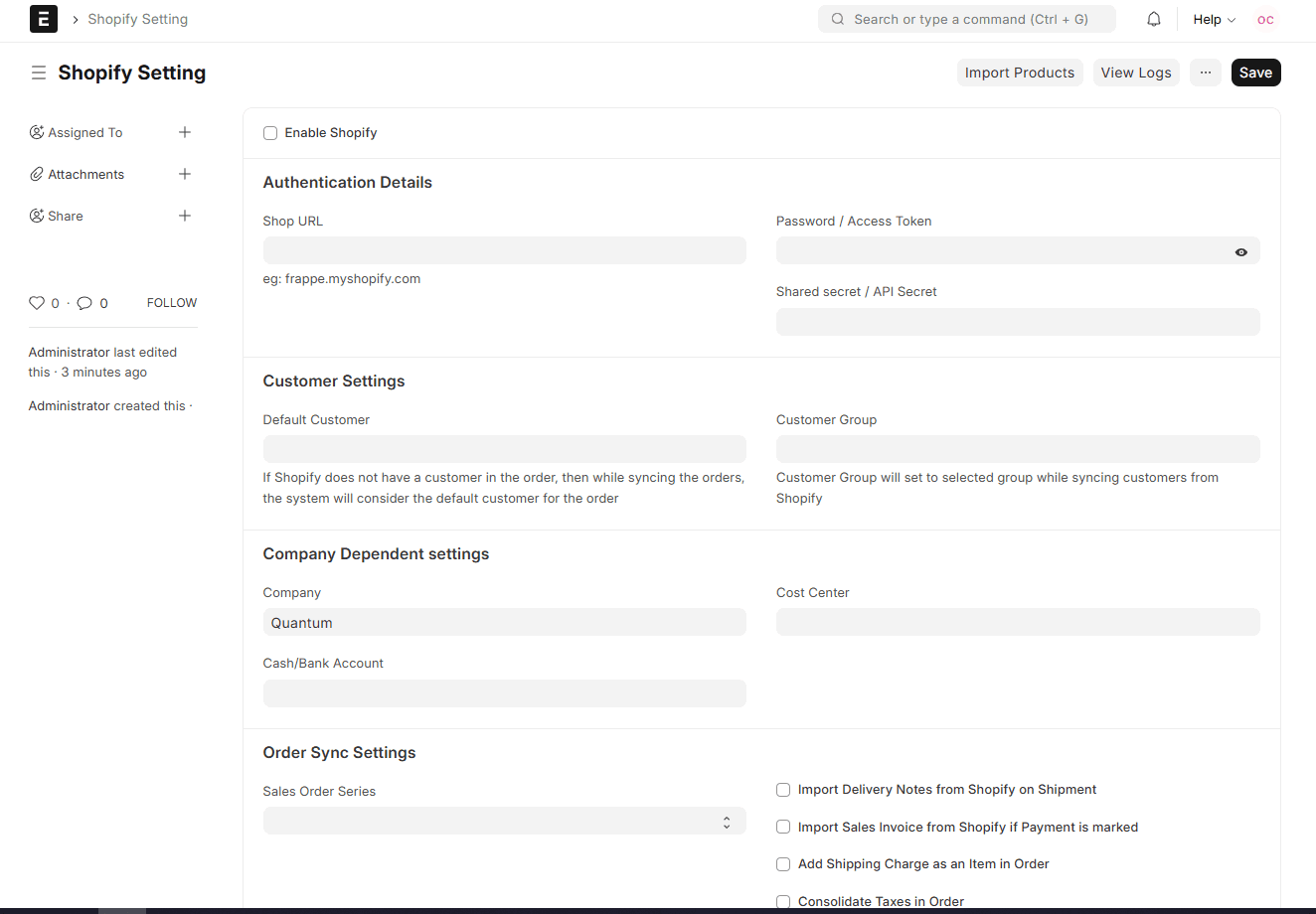The height and width of the screenshot is (914, 1316).
Task: Open the Sales Order Series dropdown
Action: (x=505, y=821)
